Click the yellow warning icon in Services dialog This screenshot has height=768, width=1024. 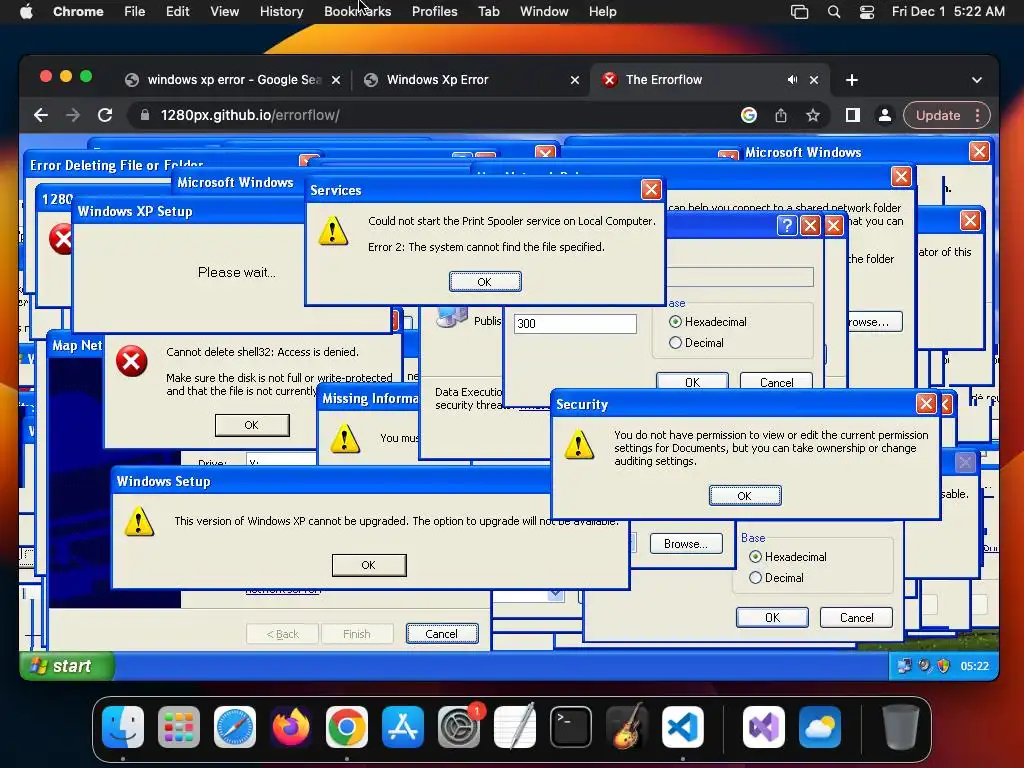tap(333, 231)
